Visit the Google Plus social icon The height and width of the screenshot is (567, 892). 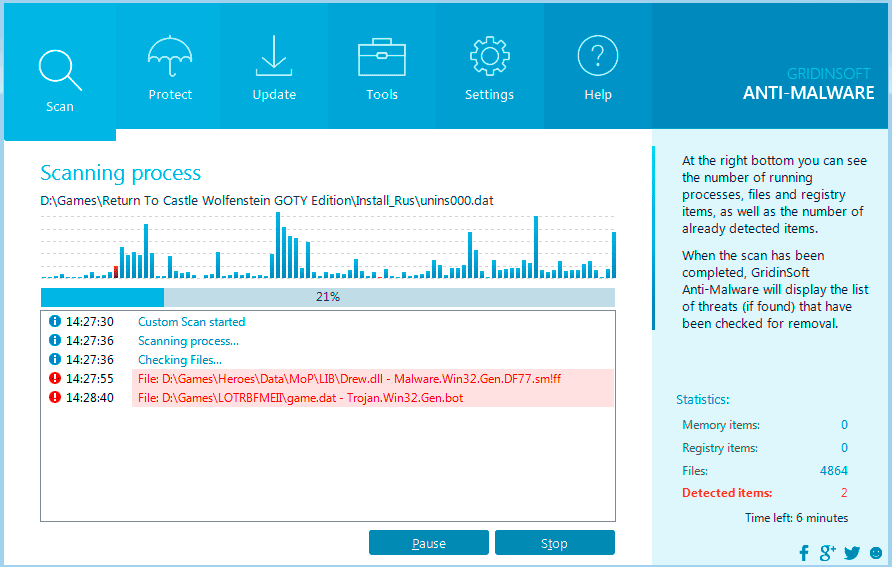[828, 552]
